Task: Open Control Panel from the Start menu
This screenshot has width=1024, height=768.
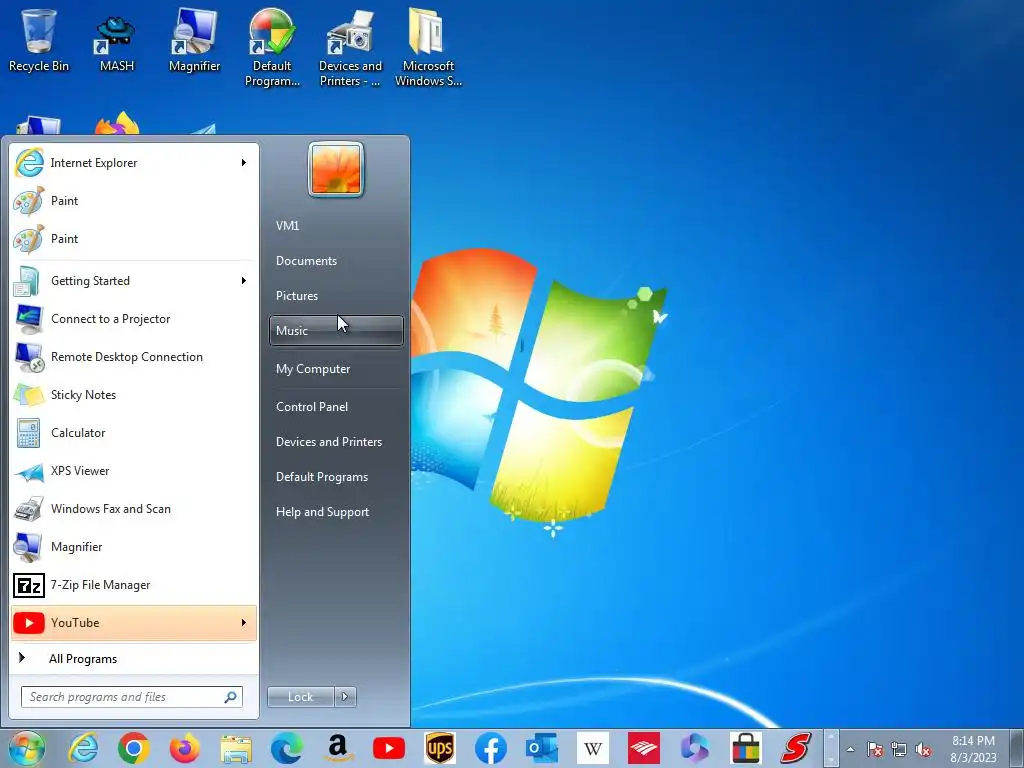Action: pos(336,407)
